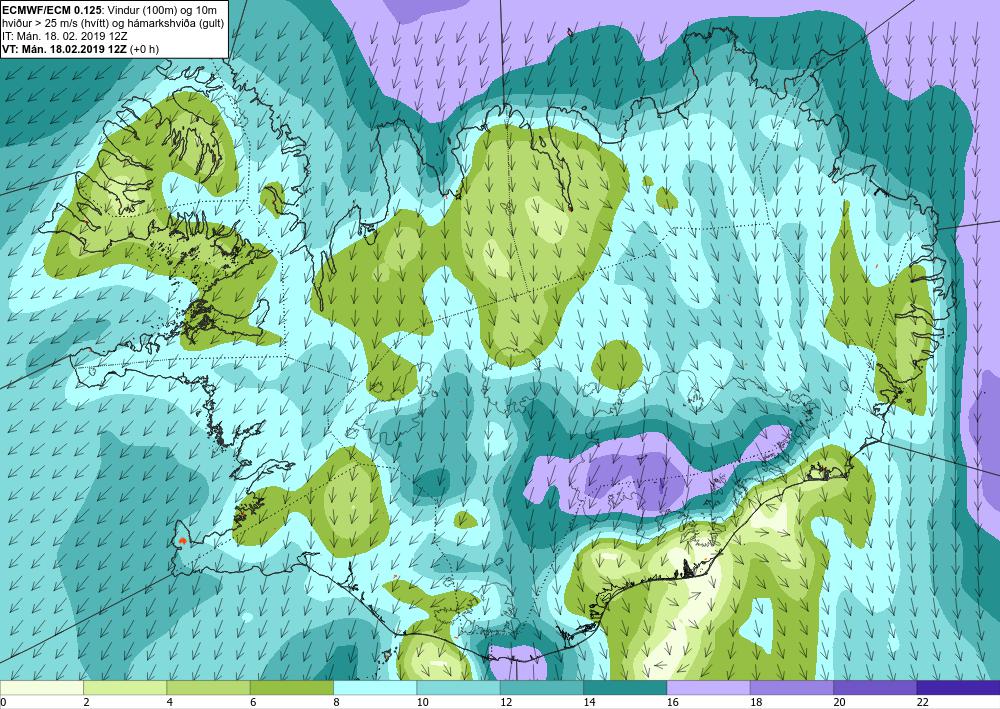Click the 4–6 m/s green legend swatch
The height and width of the screenshot is (709, 1000).
point(209,687)
